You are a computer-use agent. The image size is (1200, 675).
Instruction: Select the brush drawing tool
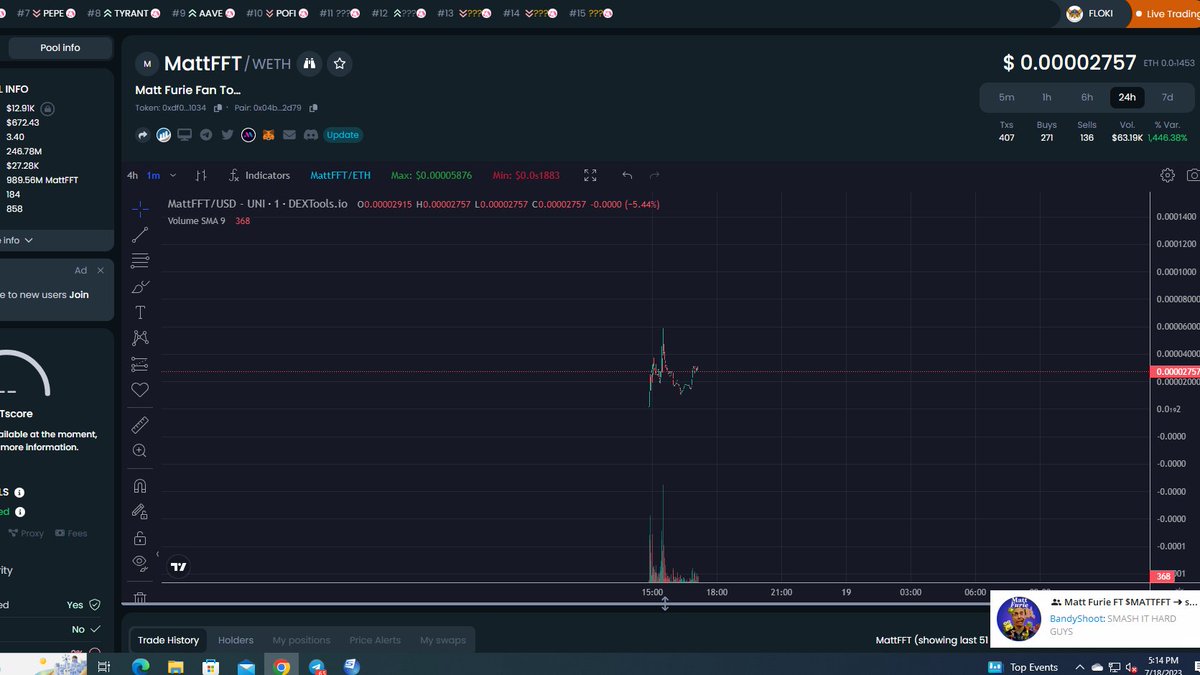tap(140, 287)
